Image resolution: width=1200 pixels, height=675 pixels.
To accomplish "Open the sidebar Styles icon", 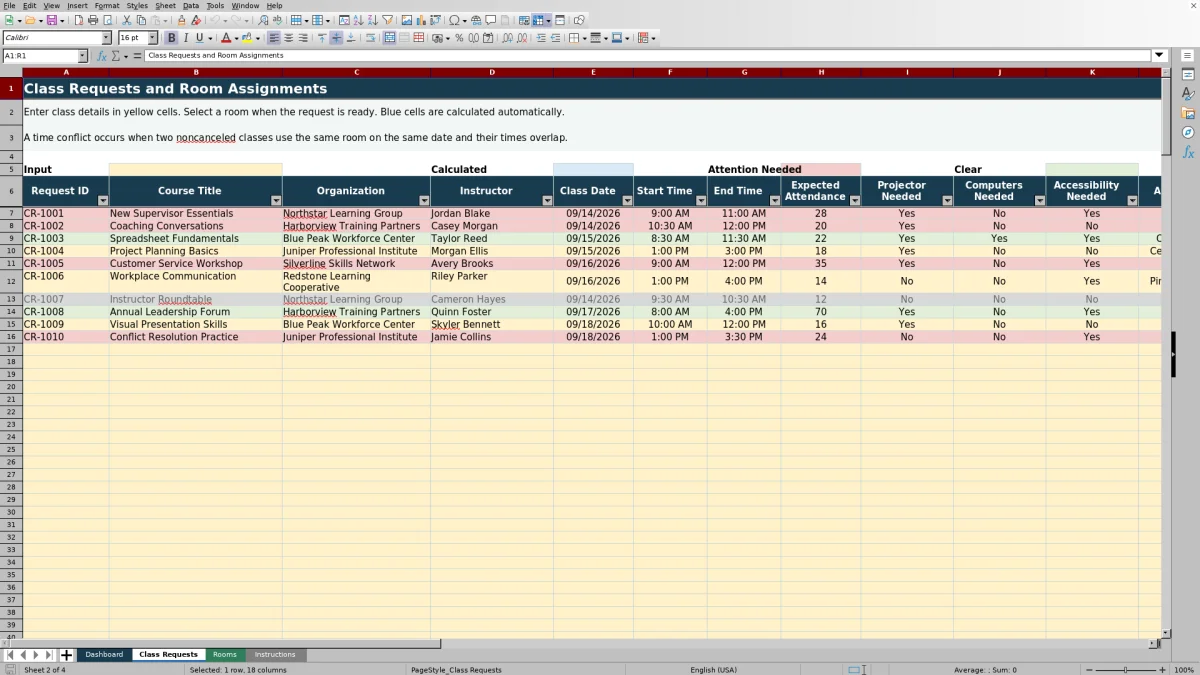I will coord(1188,94).
